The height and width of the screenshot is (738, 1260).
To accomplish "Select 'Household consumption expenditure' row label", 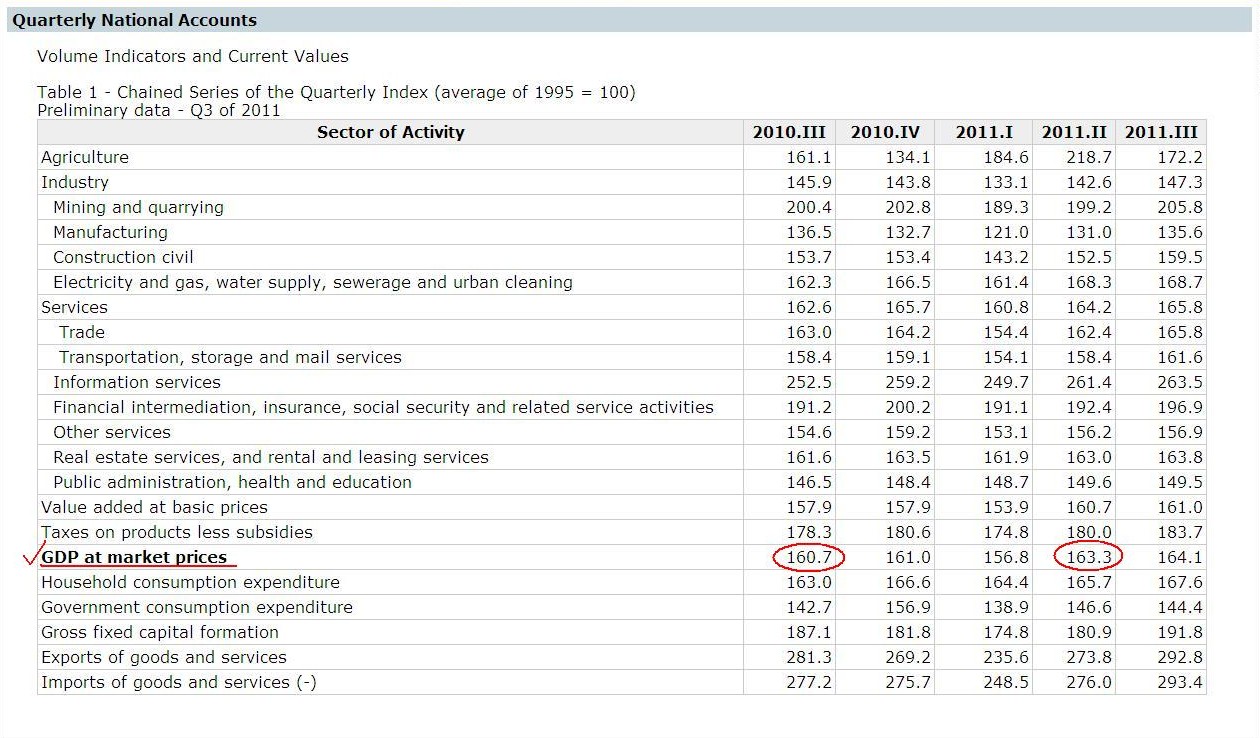I will tap(190, 582).
